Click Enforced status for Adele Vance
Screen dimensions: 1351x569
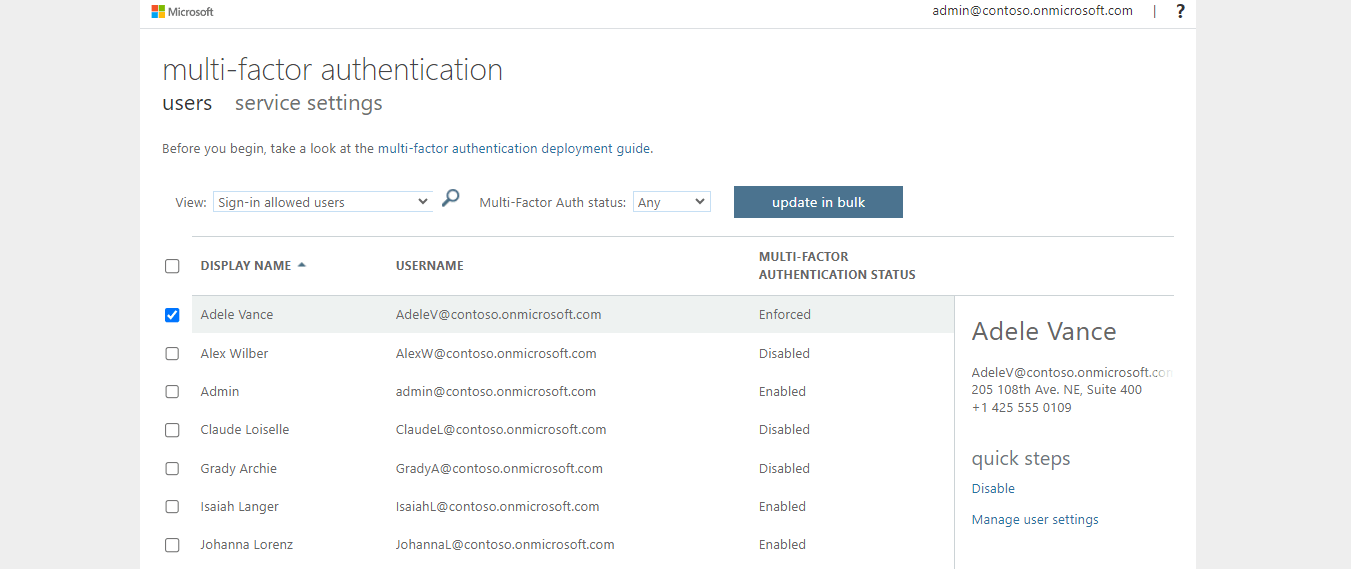[x=785, y=315]
